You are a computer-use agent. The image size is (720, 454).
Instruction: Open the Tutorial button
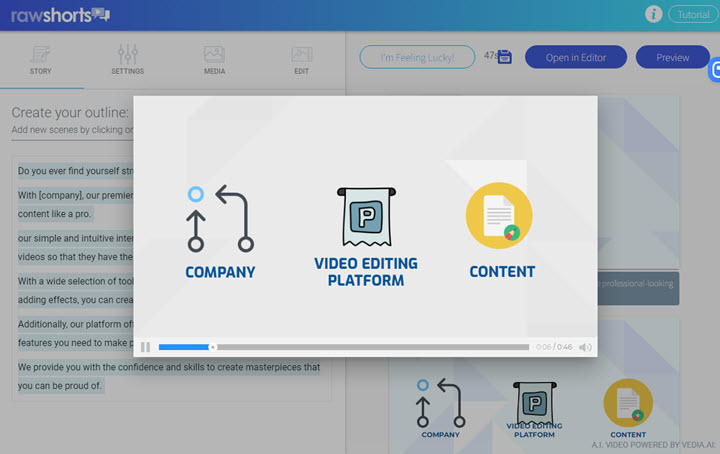click(x=693, y=15)
